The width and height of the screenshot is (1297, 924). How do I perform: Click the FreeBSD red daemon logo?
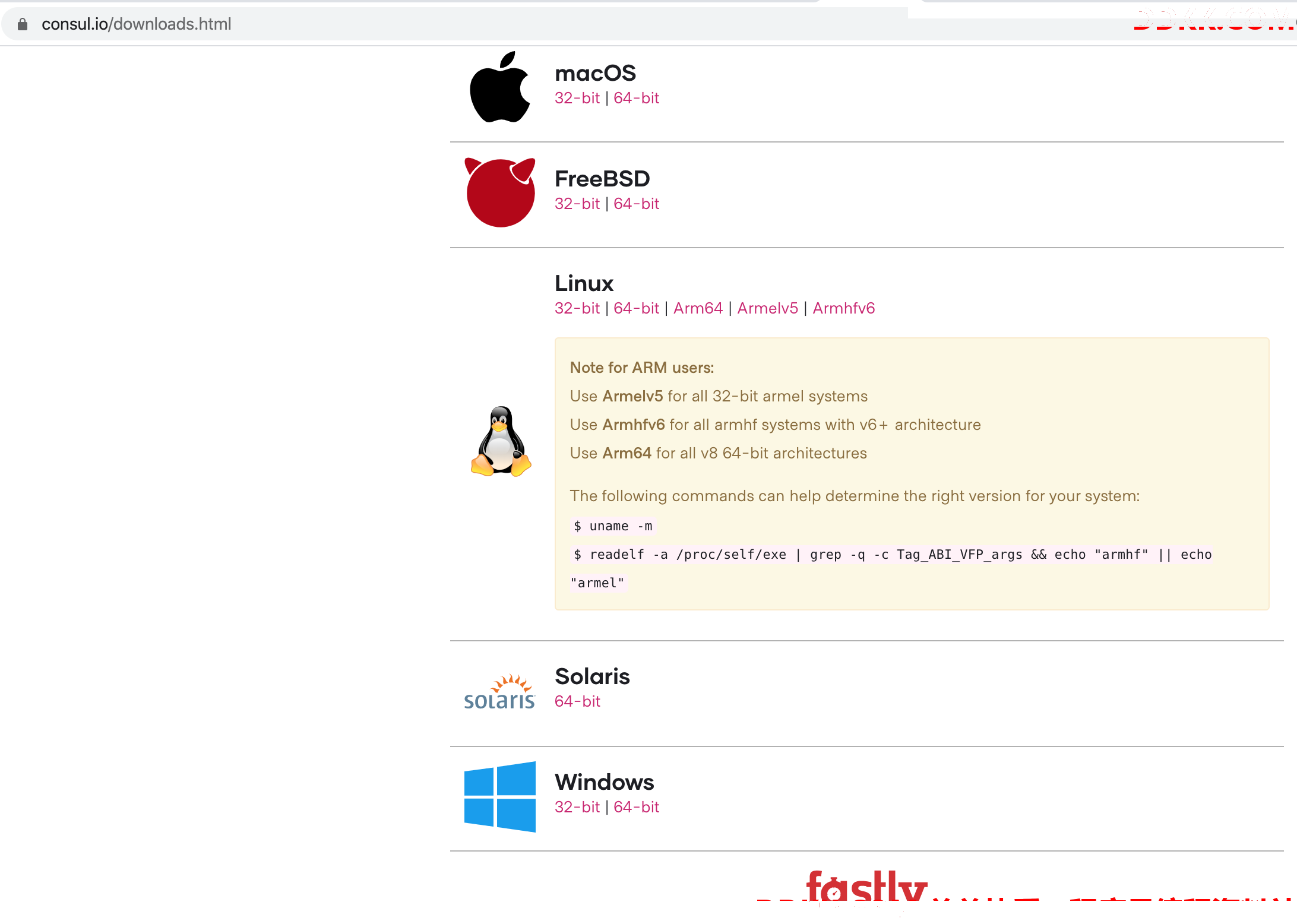(500, 192)
